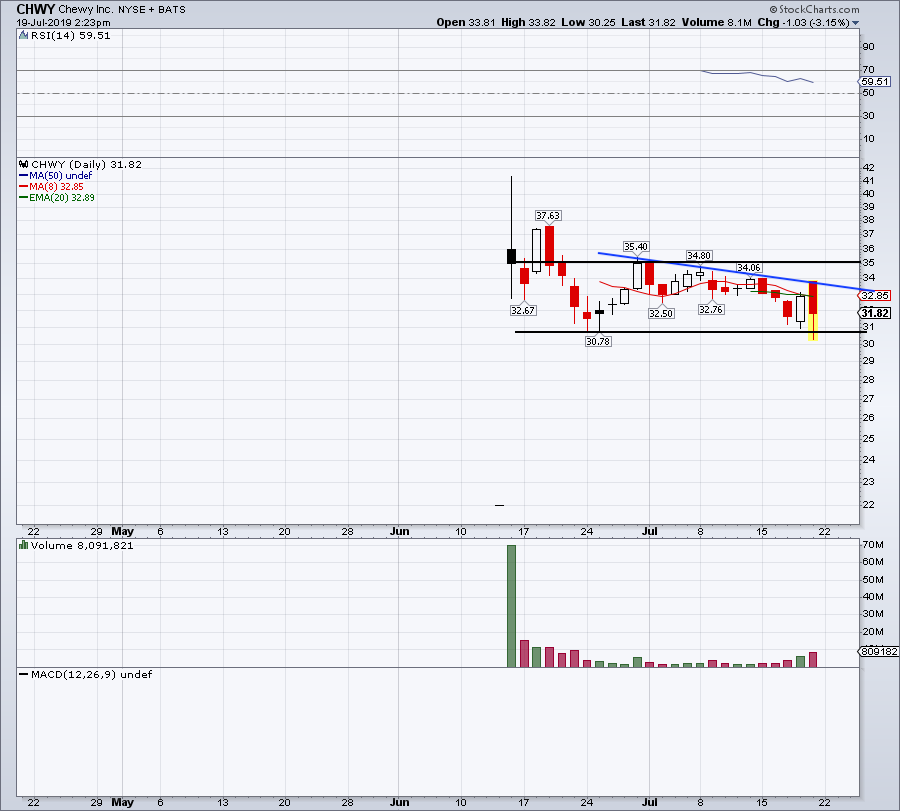
Task: Click the 'Chewy Inc.' company name
Action: [x=86, y=10]
